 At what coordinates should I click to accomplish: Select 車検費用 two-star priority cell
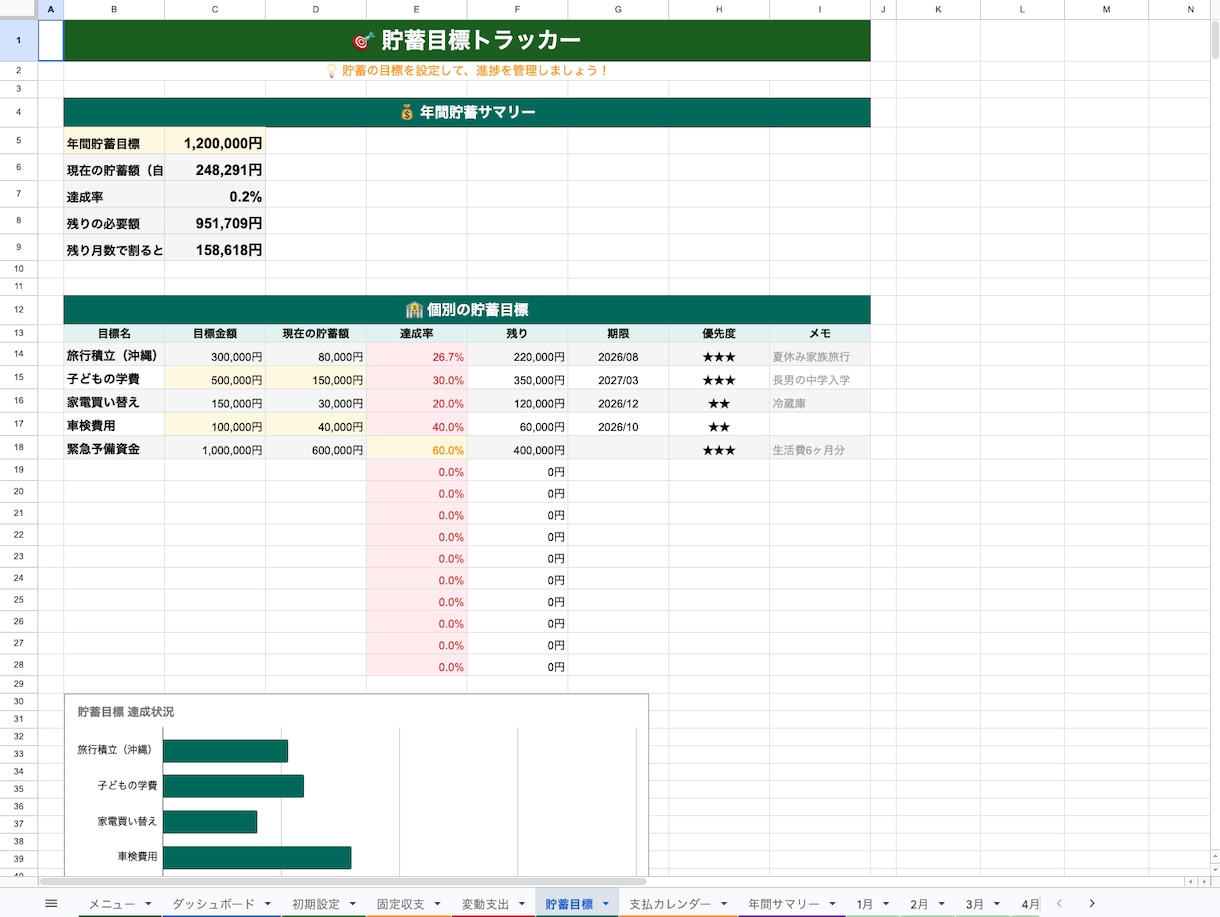pos(719,426)
